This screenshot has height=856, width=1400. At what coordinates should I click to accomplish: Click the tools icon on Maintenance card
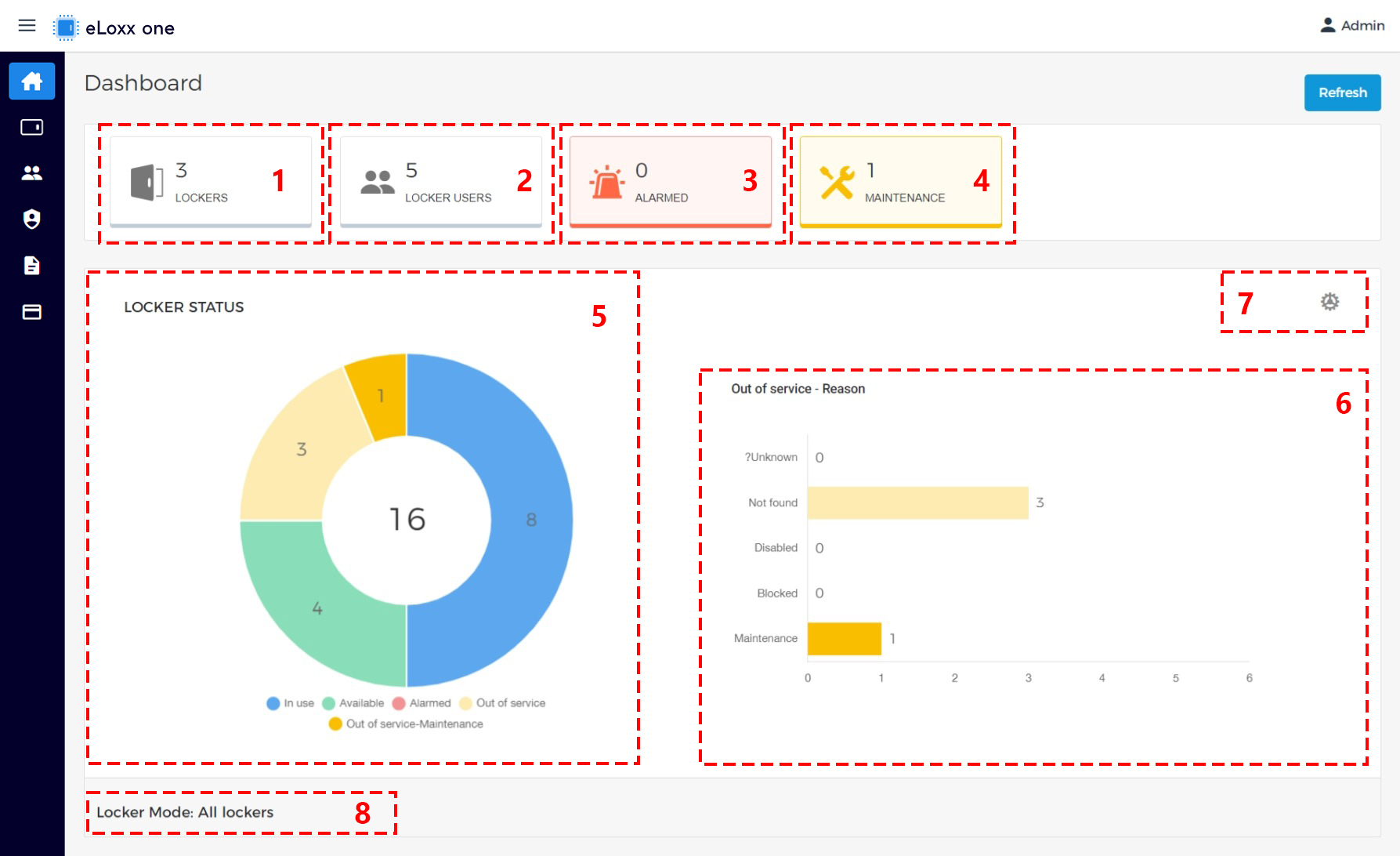pos(837,183)
